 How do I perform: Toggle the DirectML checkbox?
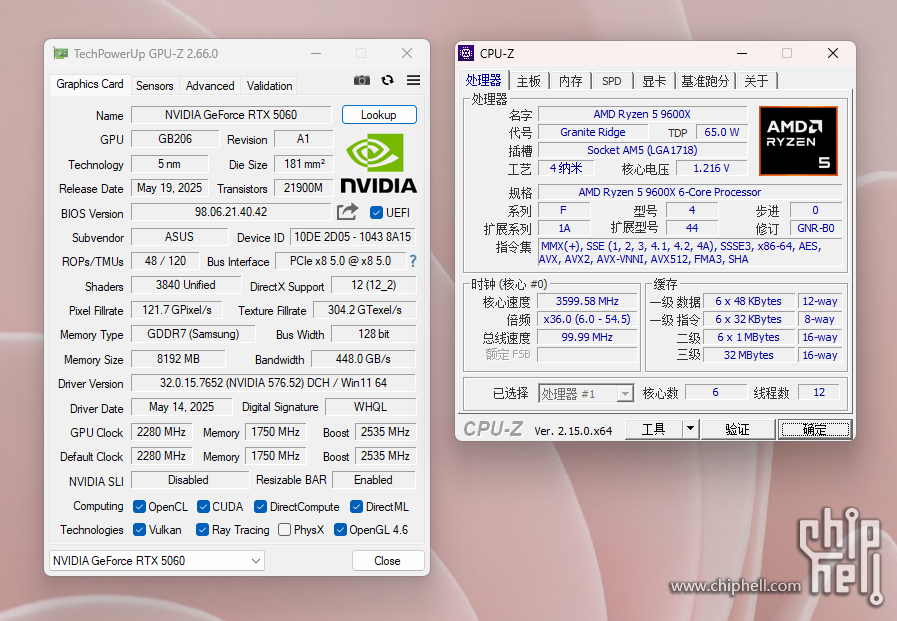(x=356, y=507)
